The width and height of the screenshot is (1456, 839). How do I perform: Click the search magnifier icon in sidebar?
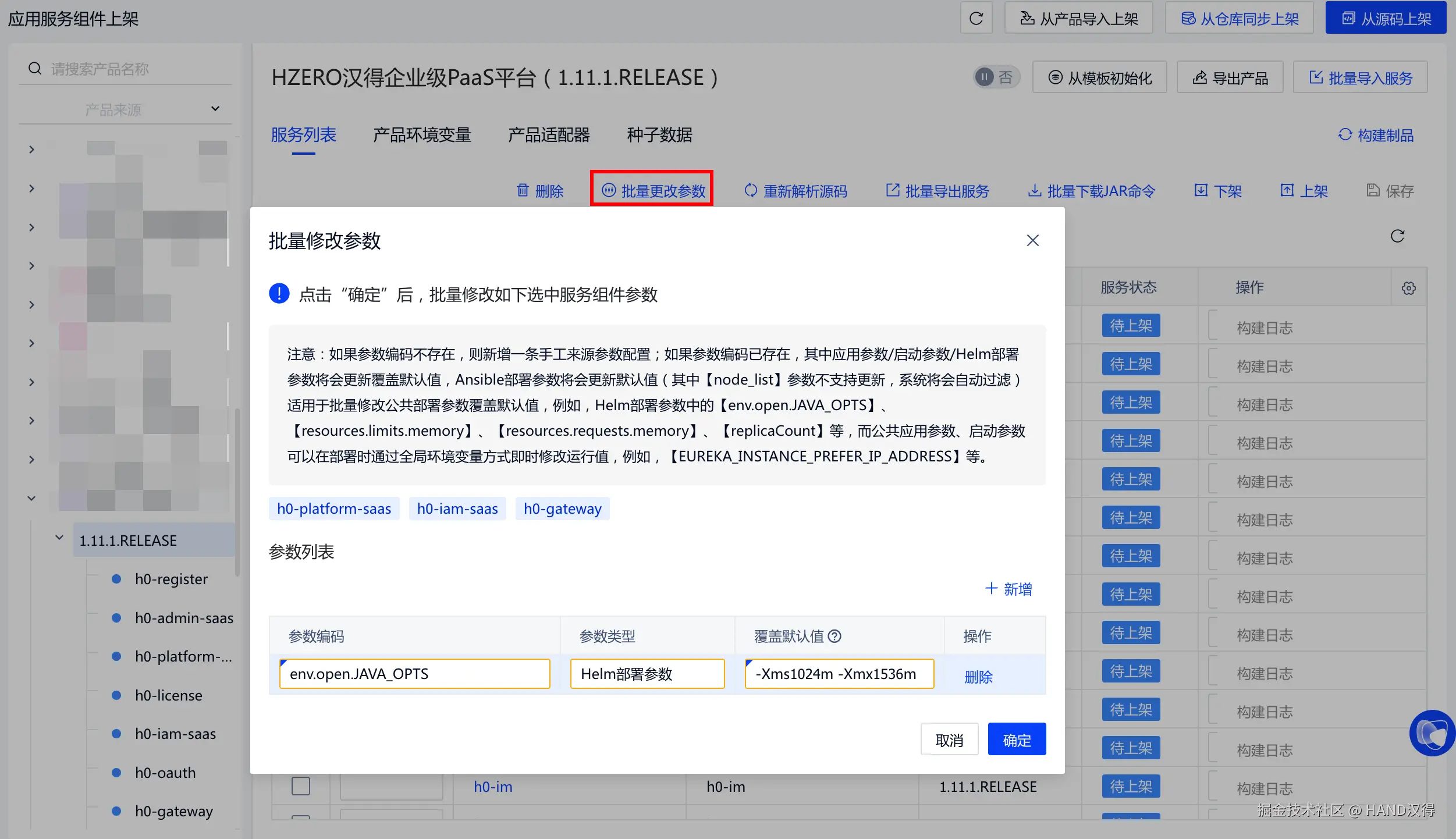pyautogui.click(x=35, y=69)
